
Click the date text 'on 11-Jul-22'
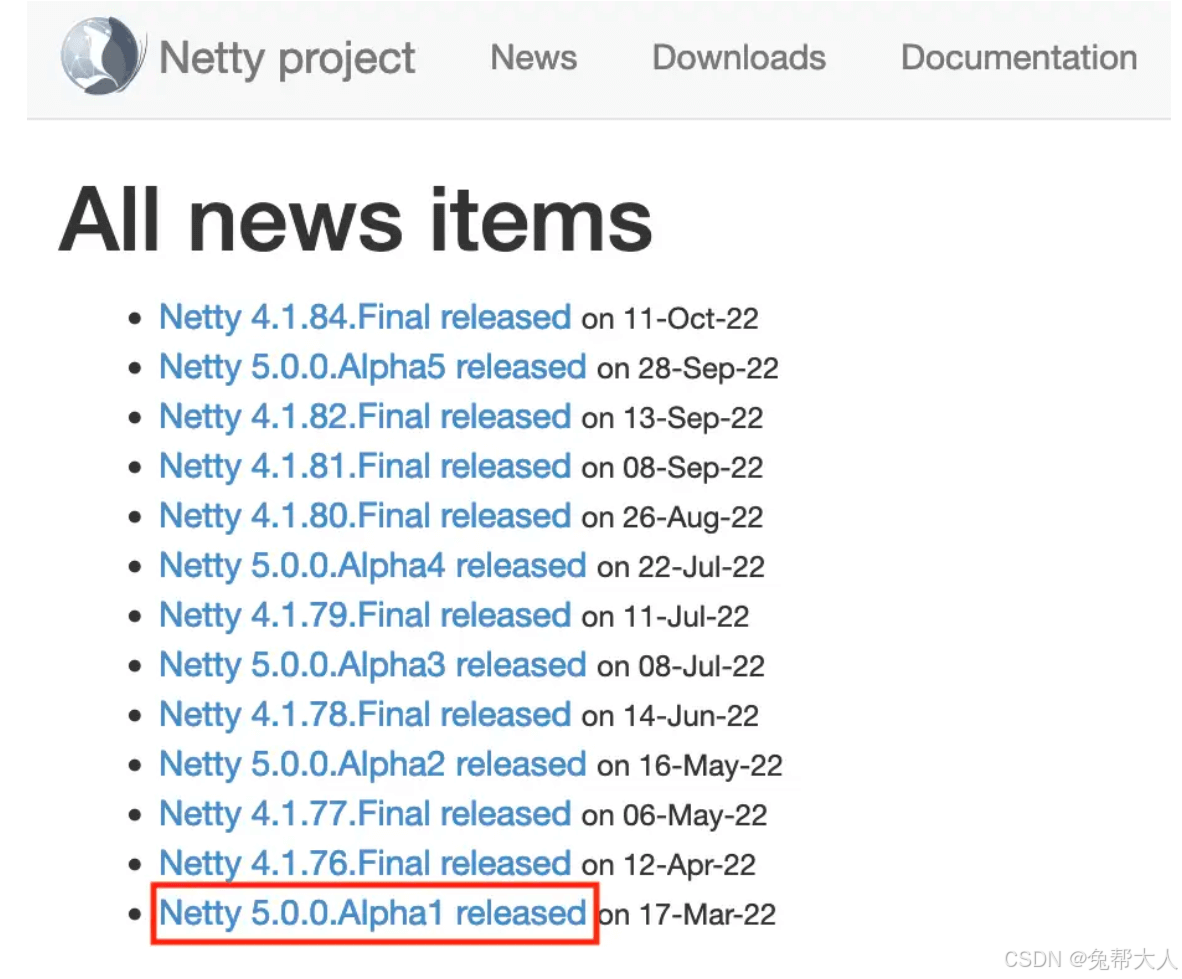point(665,616)
